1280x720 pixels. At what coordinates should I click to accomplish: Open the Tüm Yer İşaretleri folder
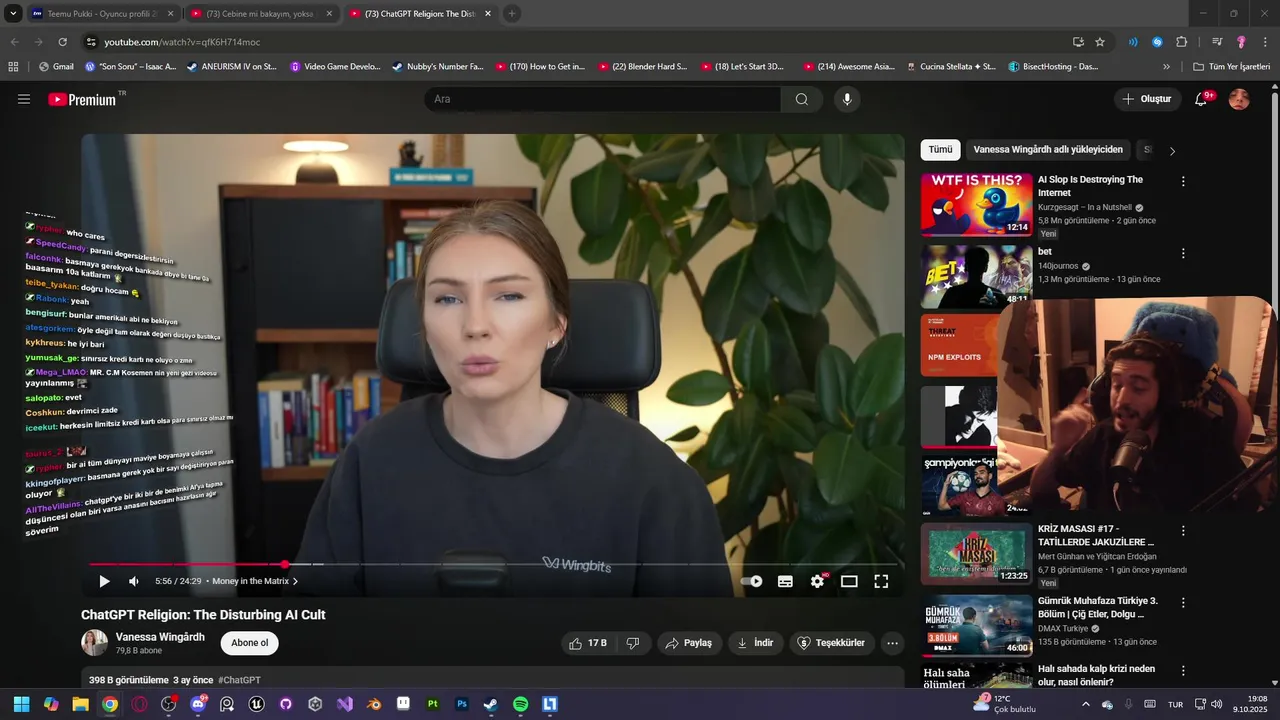click(x=1232, y=67)
